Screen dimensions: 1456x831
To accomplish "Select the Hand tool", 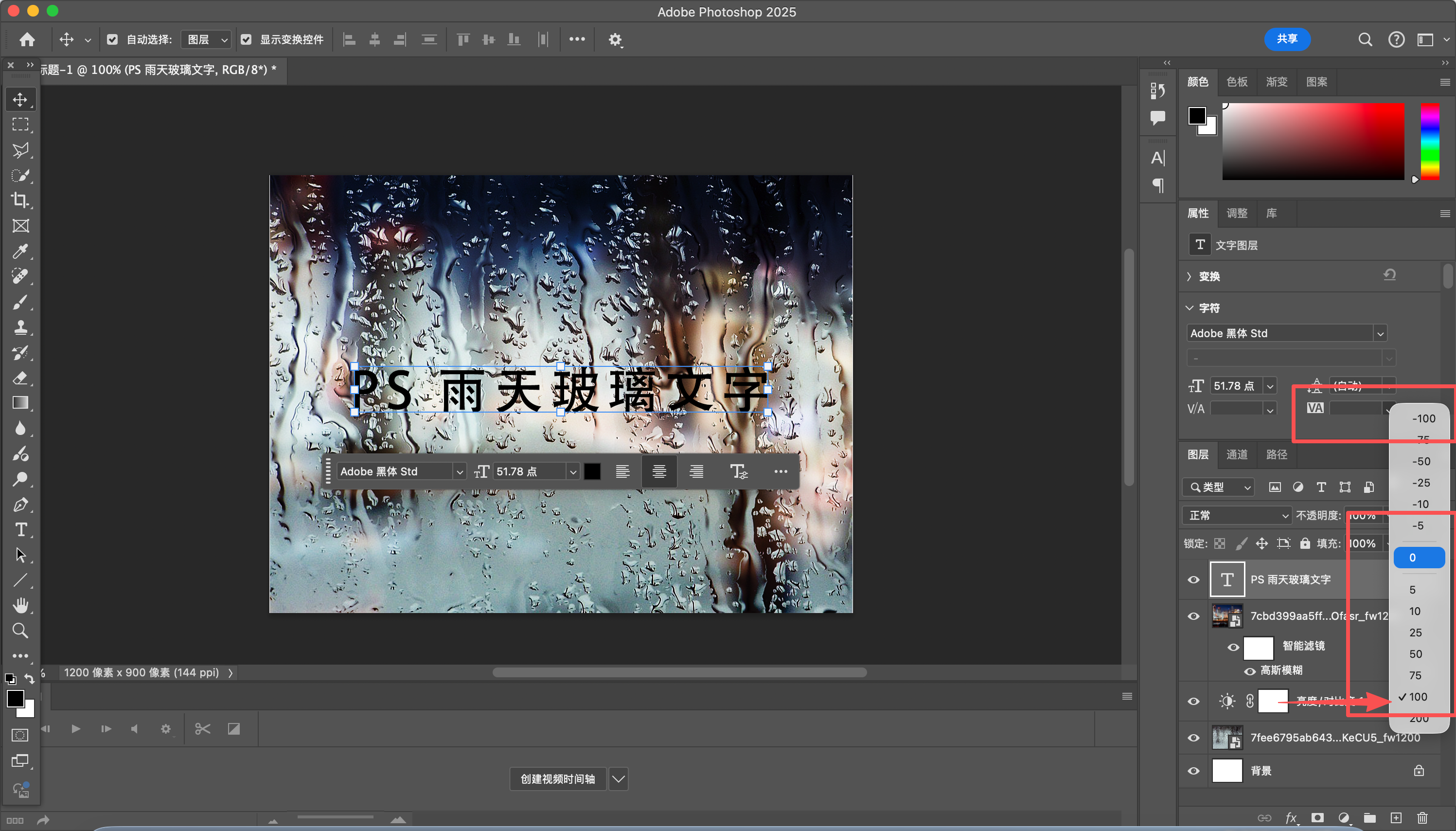I will 20,605.
